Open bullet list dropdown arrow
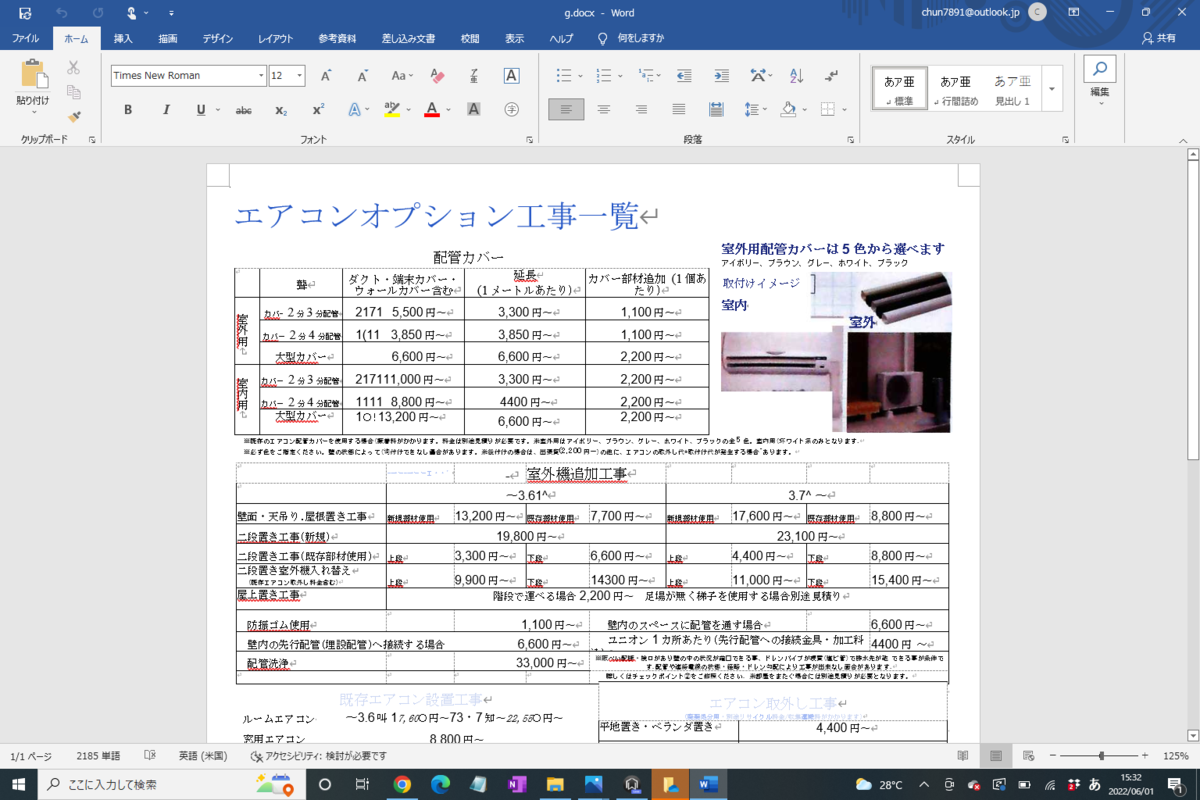The height and width of the screenshot is (800, 1200). coord(581,76)
